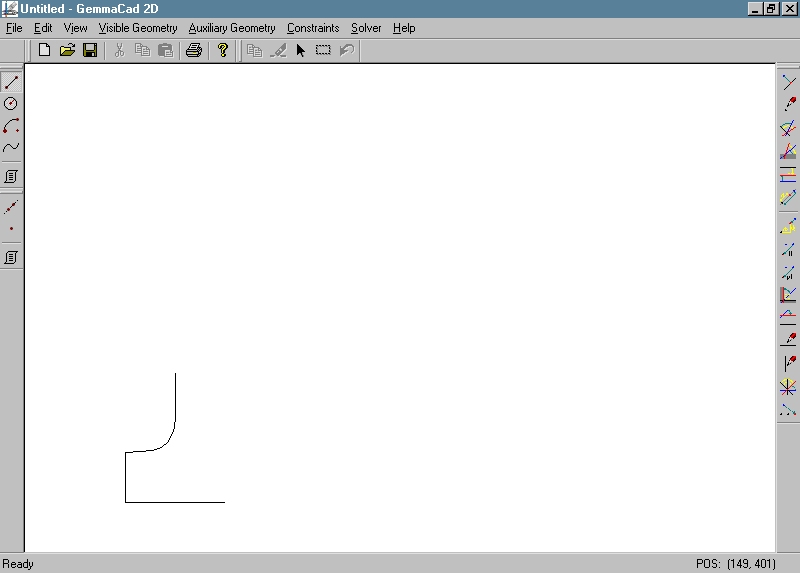Click the topmost red marker constraint icon
The image size is (800, 573).
pyautogui.click(x=788, y=104)
